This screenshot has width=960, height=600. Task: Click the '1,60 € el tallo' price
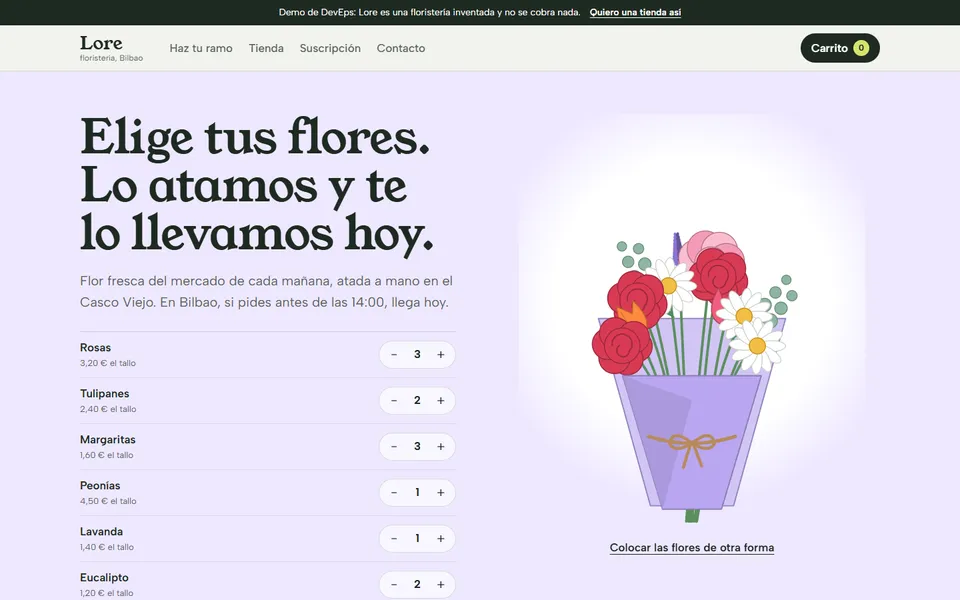tap(107, 455)
